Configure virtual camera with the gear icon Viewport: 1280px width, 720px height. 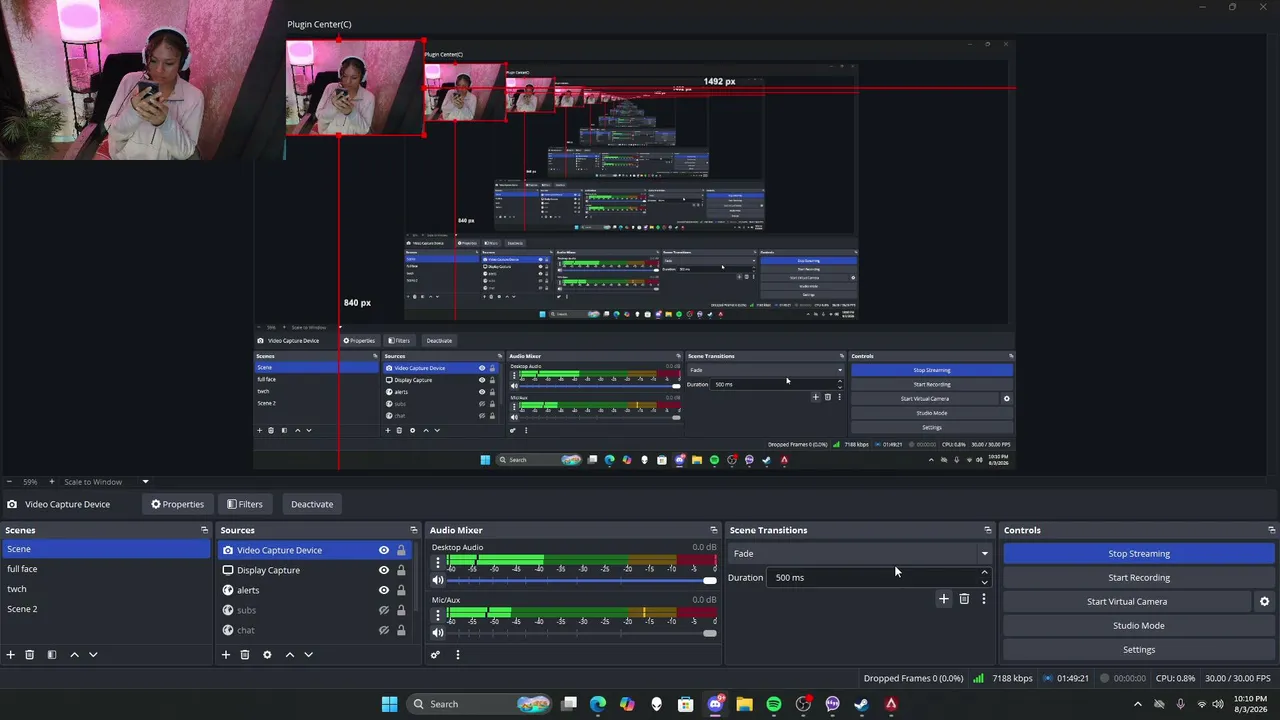click(x=1264, y=602)
